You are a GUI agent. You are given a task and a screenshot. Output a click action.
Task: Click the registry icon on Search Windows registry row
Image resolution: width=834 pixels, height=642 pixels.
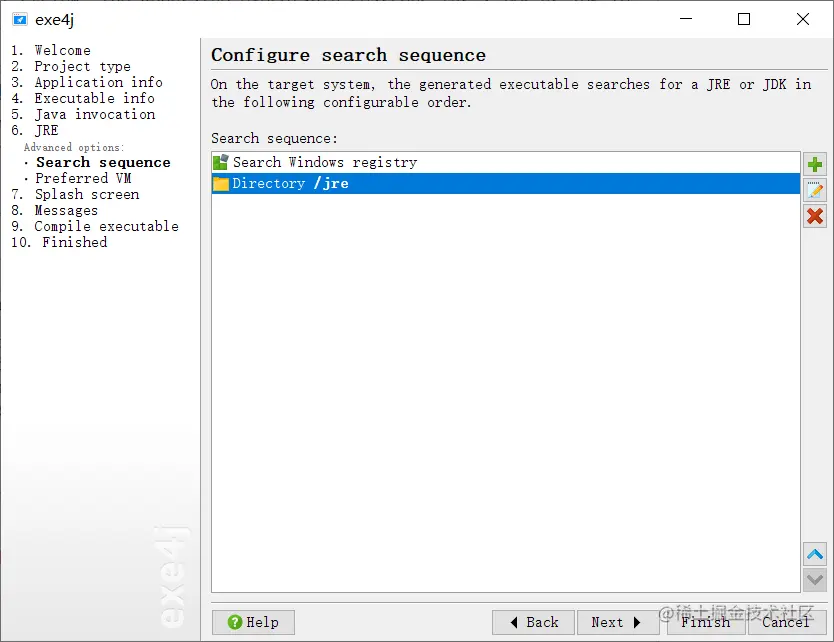click(221, 162)
